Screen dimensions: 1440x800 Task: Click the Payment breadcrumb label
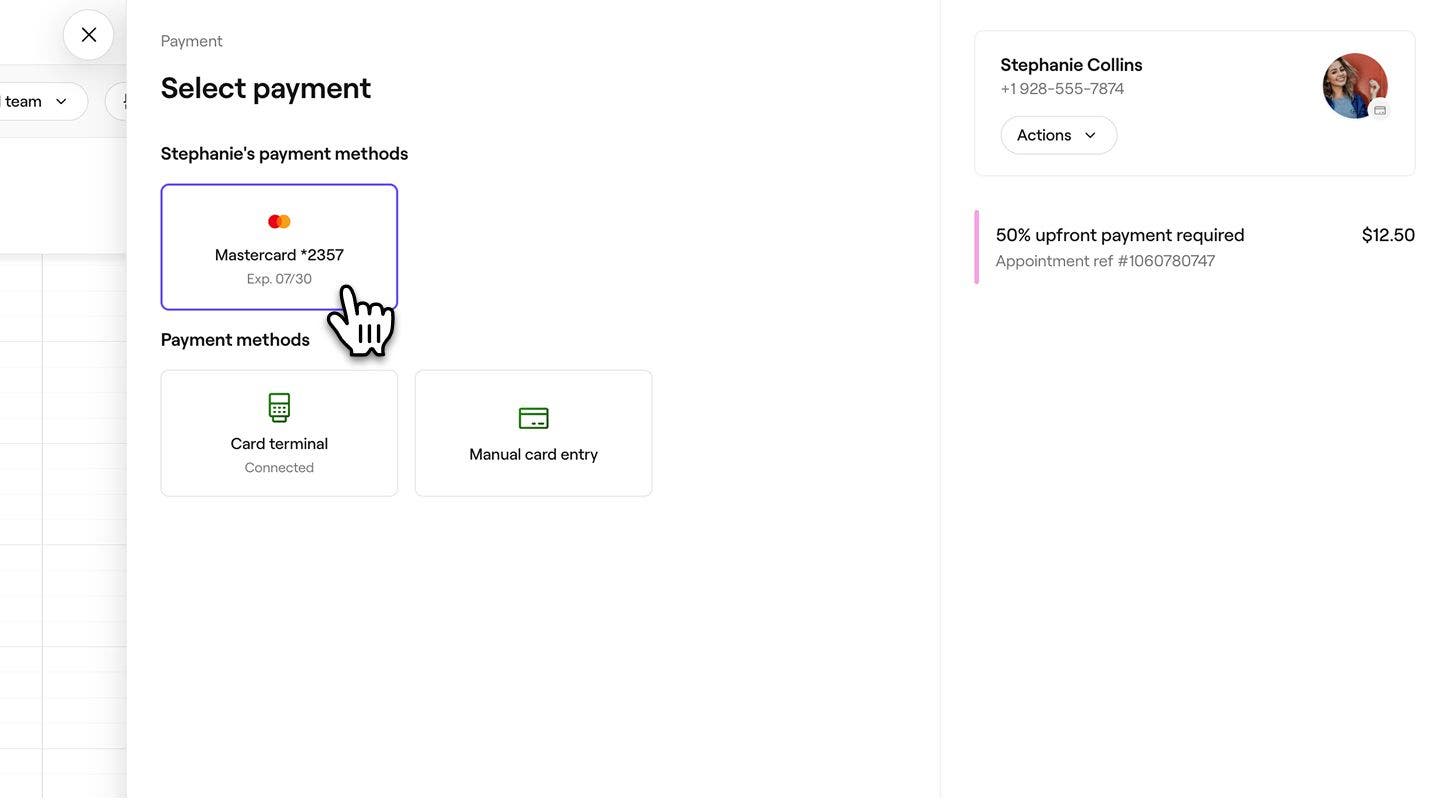pos(192,41)
